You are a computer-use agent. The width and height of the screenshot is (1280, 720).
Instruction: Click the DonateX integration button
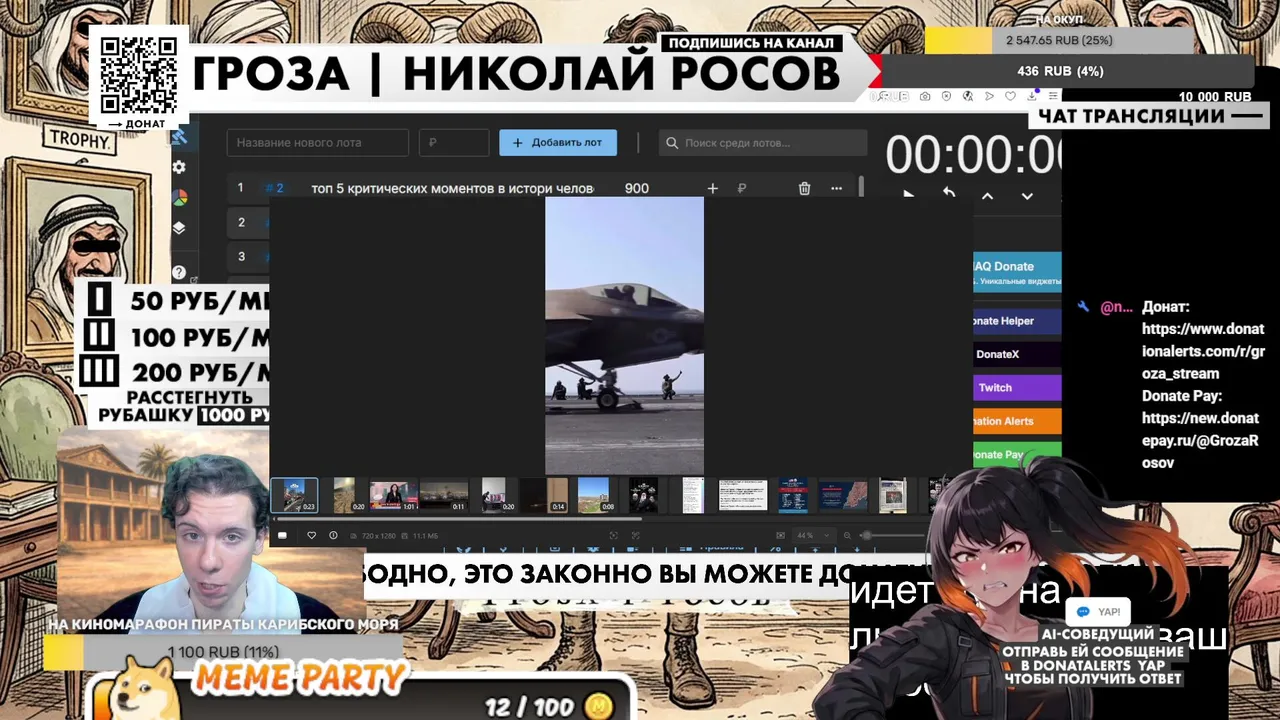[x=1017, y=354]
